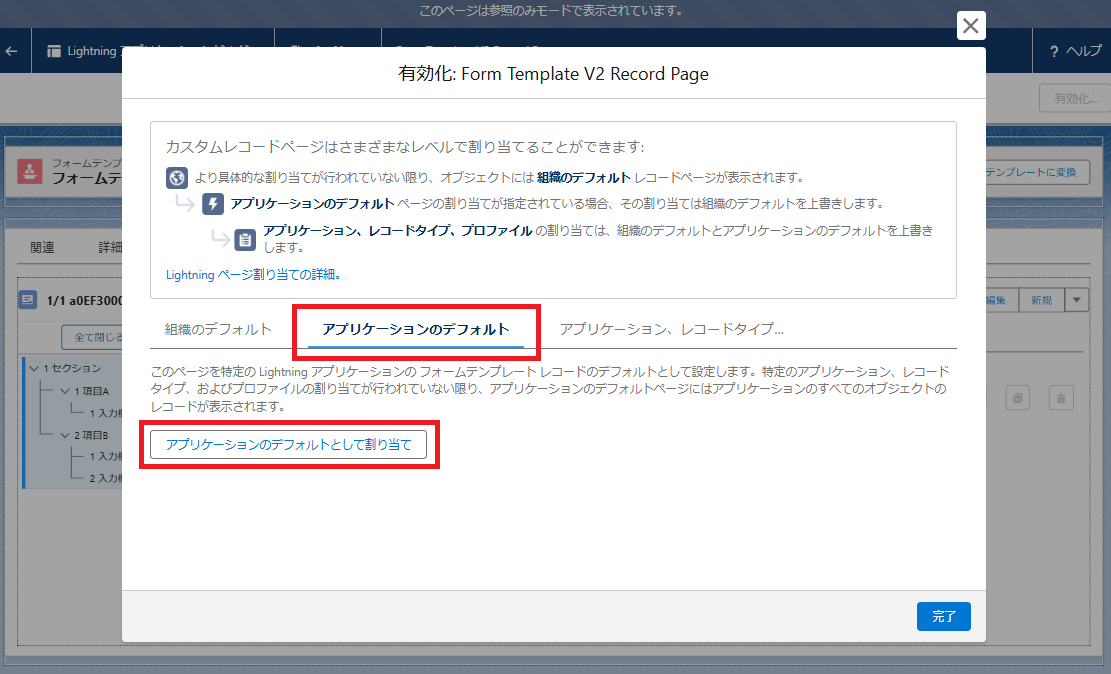Select the 組織のデフォルト tab
1111x674 pixels.
(218, 330)
